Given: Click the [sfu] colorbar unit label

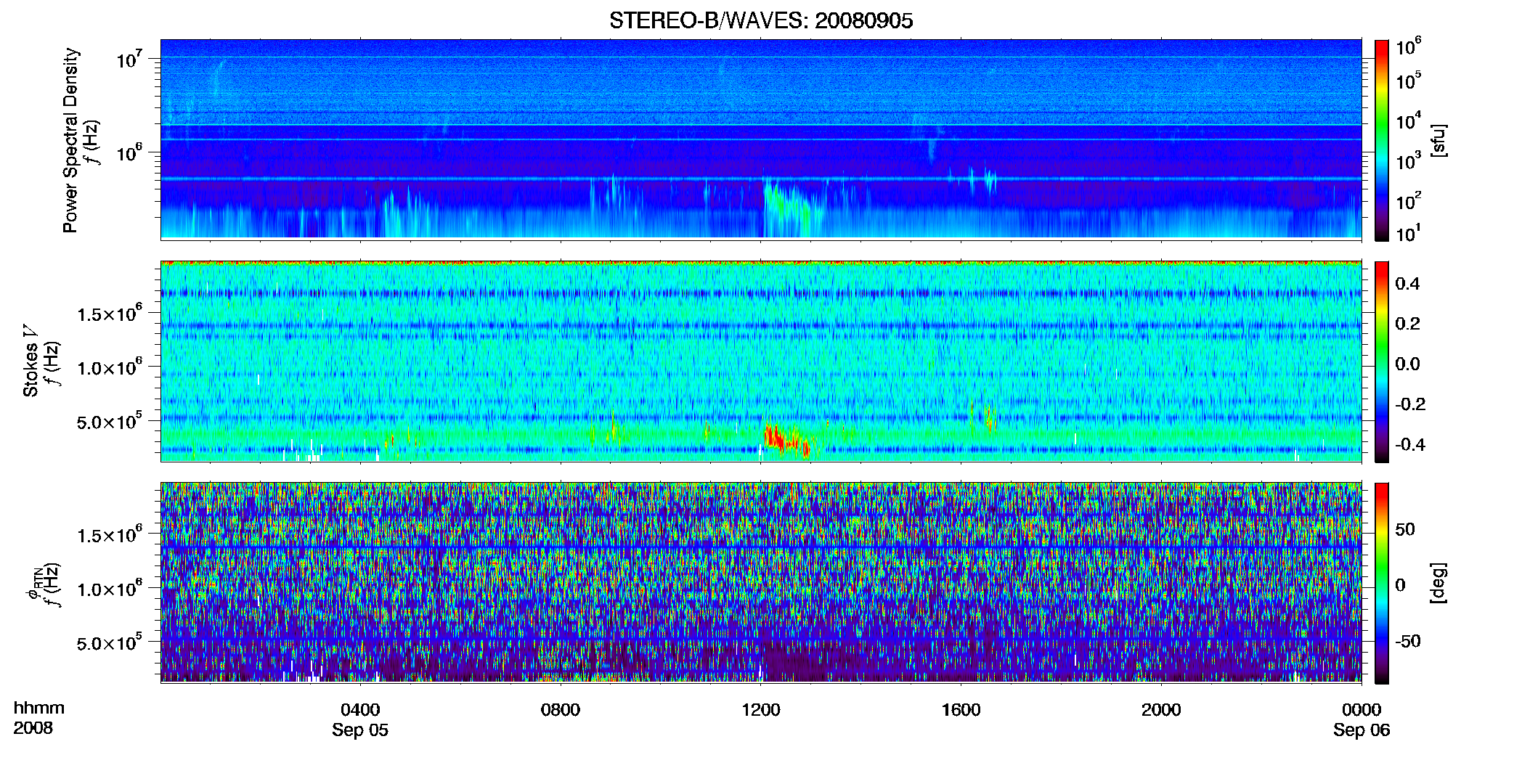Looking at the screenshot, I should coord(1437,140).
